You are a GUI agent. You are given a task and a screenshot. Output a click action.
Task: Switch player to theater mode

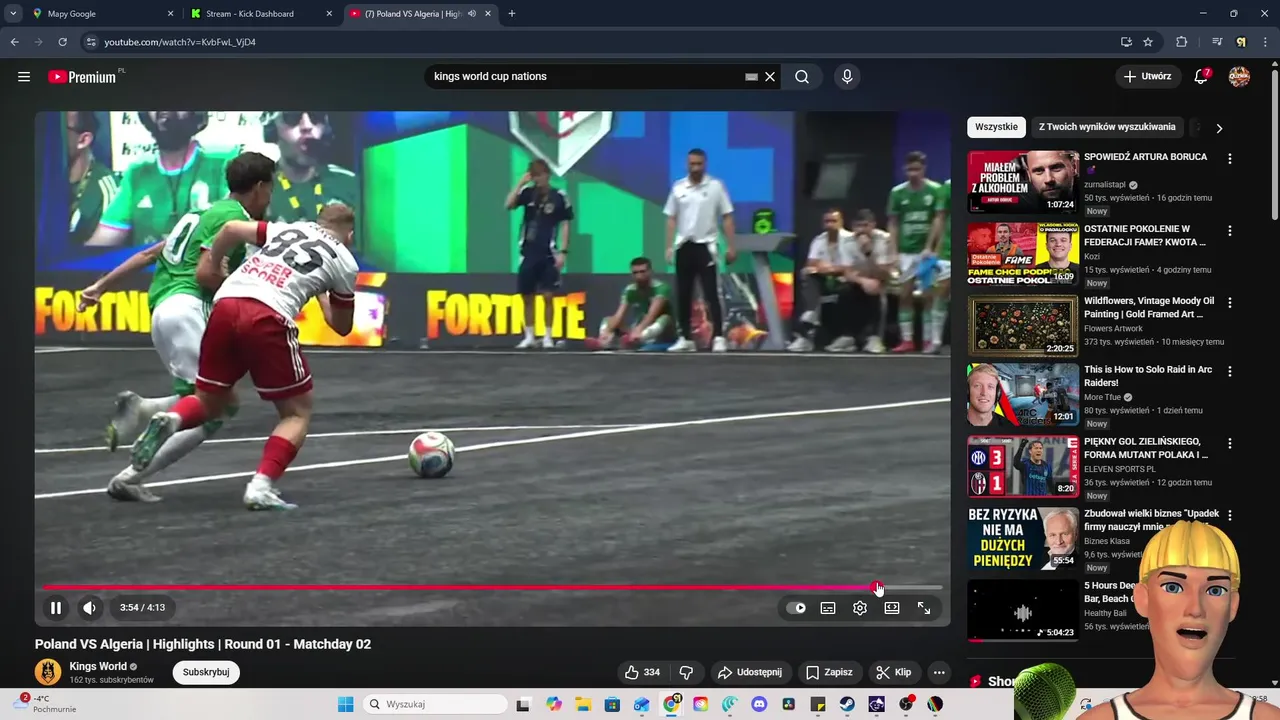tap(892, 608)
